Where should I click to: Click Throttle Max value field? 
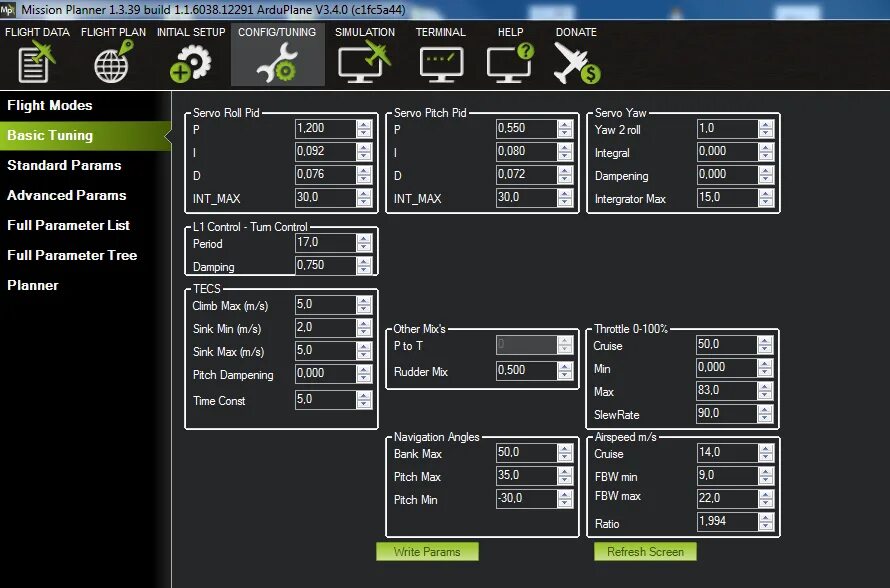727,391
